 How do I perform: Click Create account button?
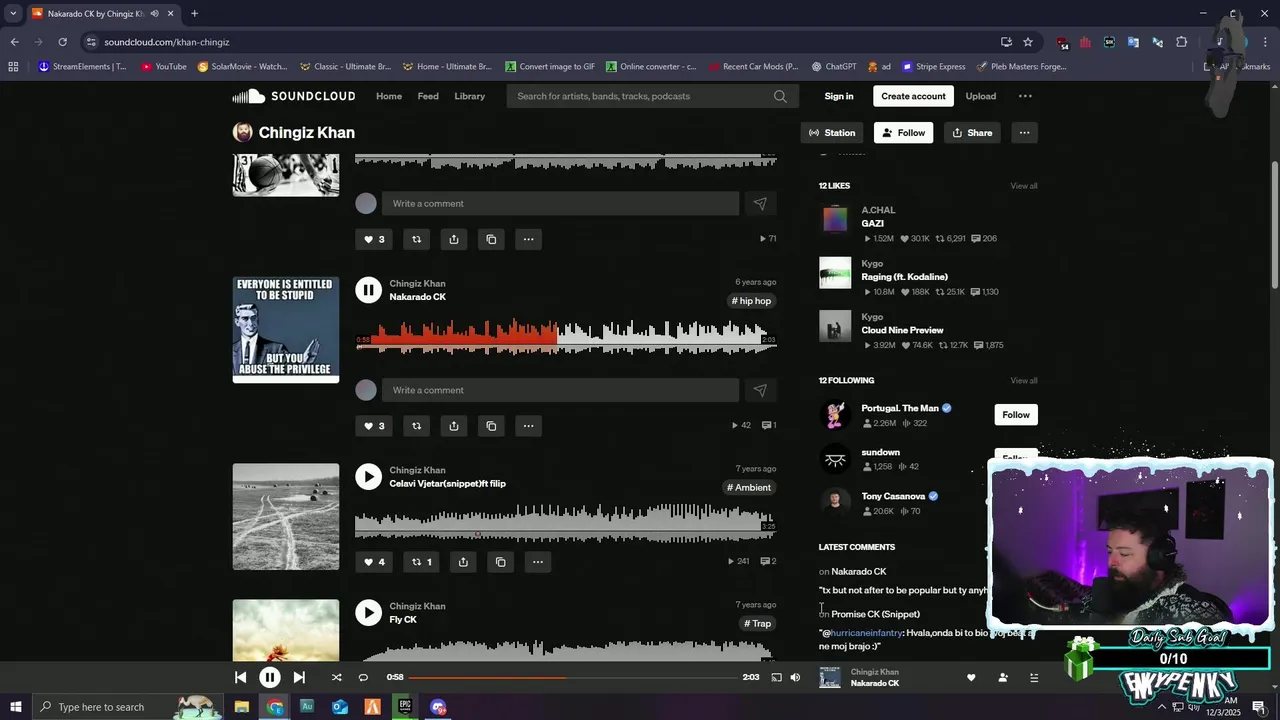(x=913, y=96)
